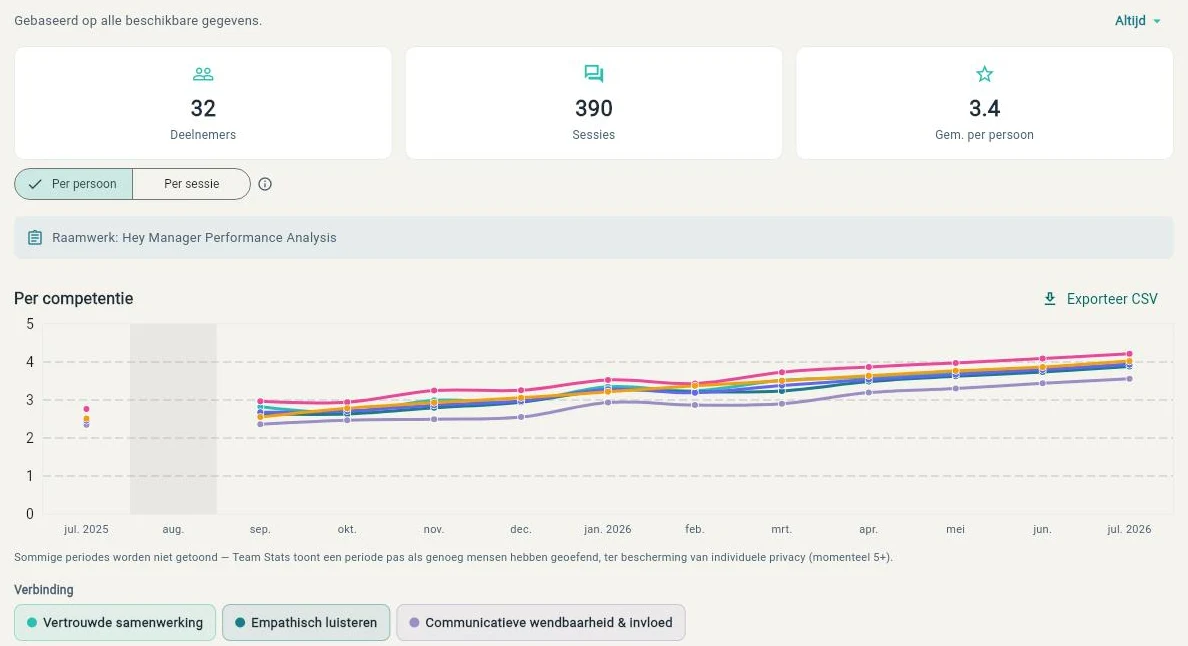Click the greyed-out aug. period in chart
1188x646 pixels.
174,419
